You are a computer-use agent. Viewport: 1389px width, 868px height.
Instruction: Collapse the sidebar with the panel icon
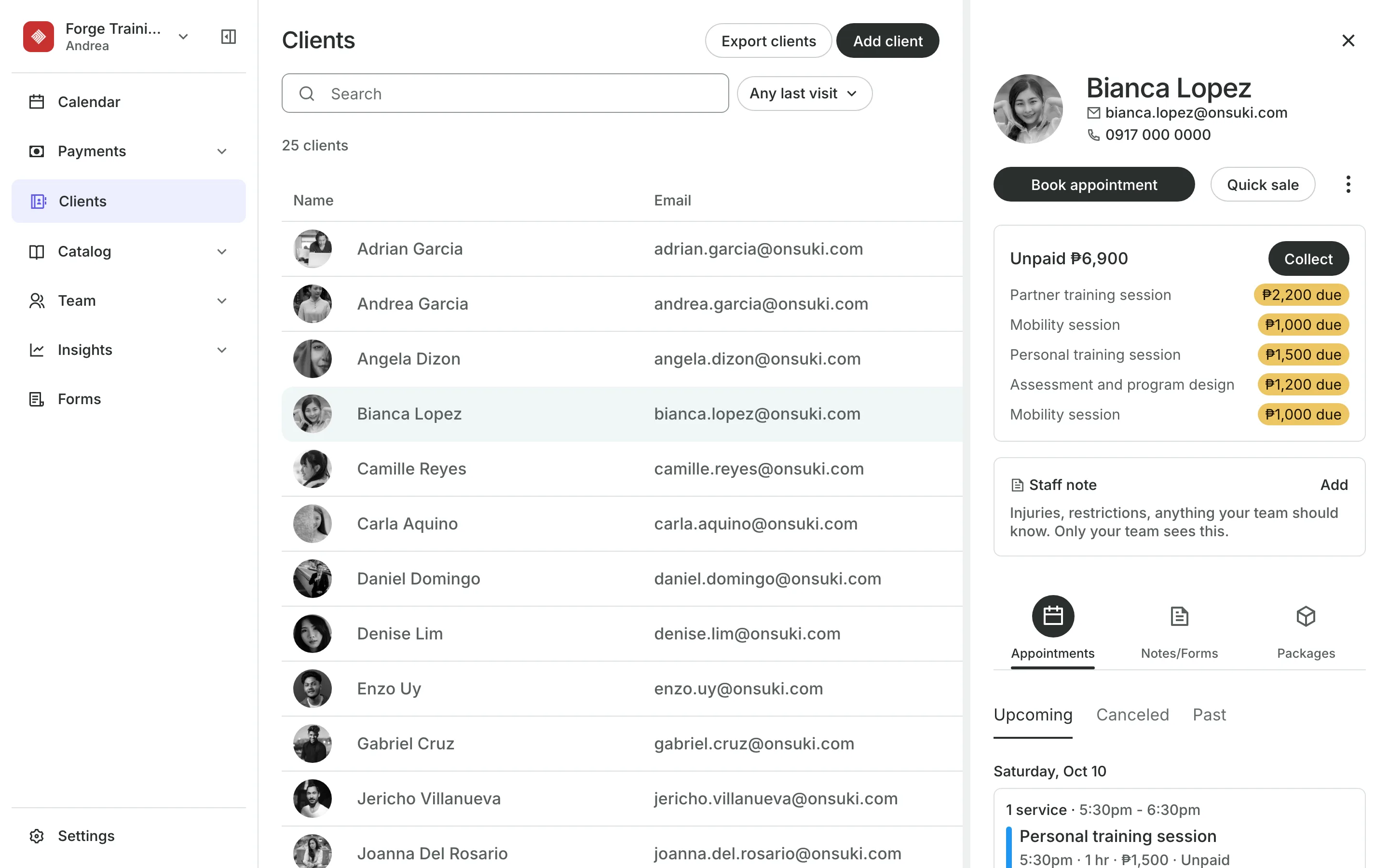tap(229, 37)
